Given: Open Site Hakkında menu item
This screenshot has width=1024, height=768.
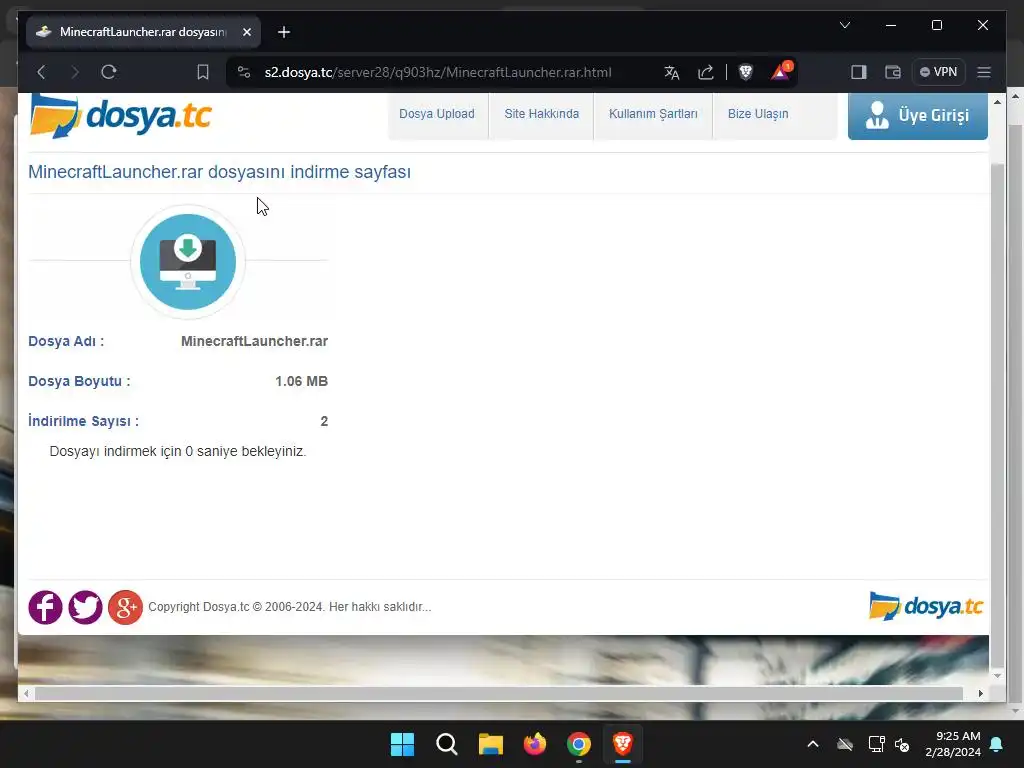Looking at the screenshot, I should tap(541, 114).
